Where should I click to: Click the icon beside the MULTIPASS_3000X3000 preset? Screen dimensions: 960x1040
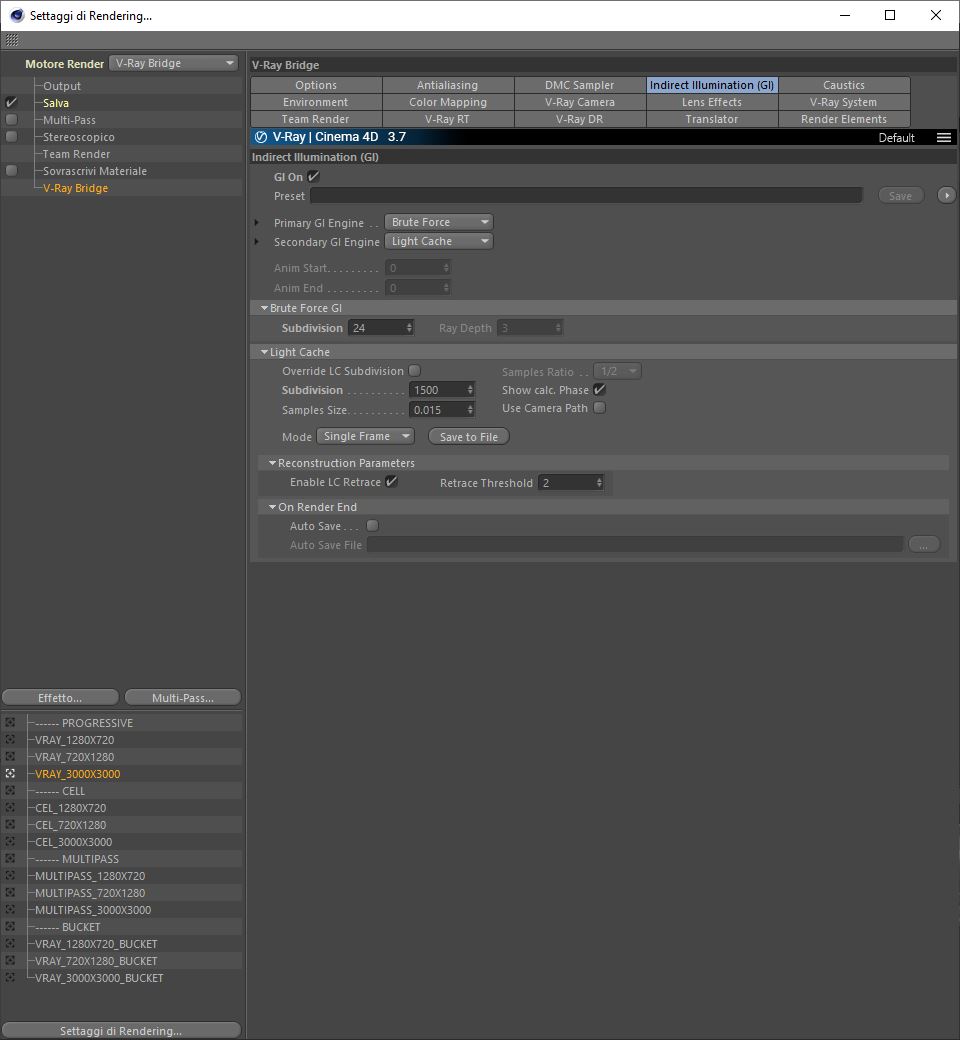click(10, 910)
